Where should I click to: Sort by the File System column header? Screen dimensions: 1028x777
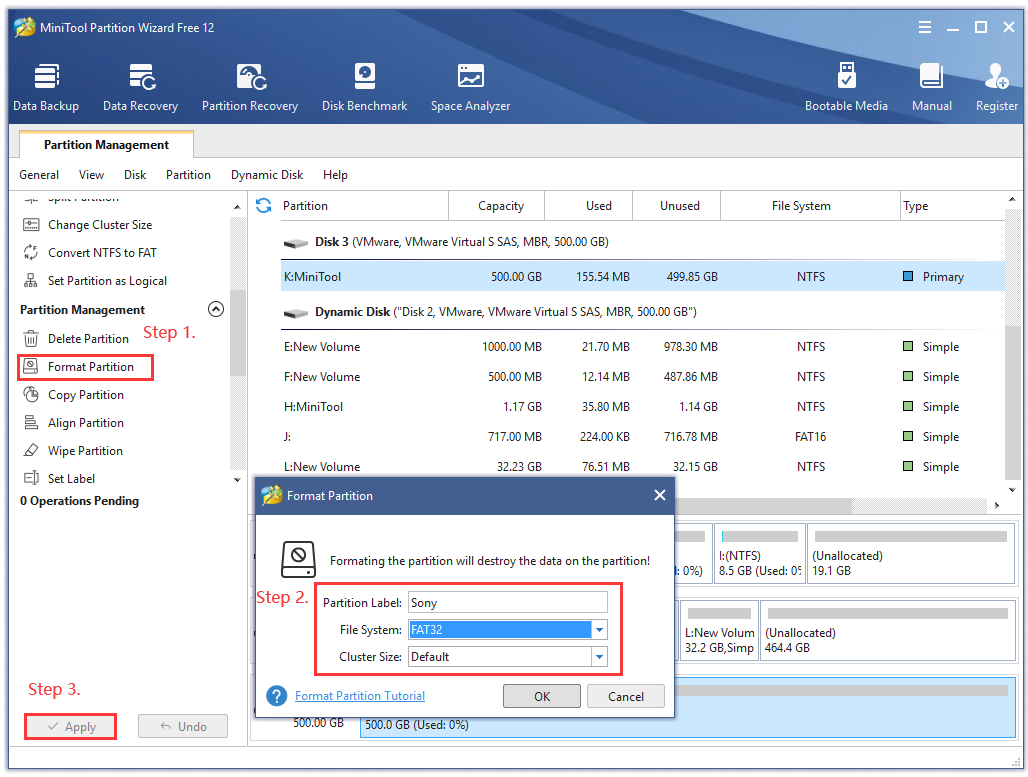(810, 206)
